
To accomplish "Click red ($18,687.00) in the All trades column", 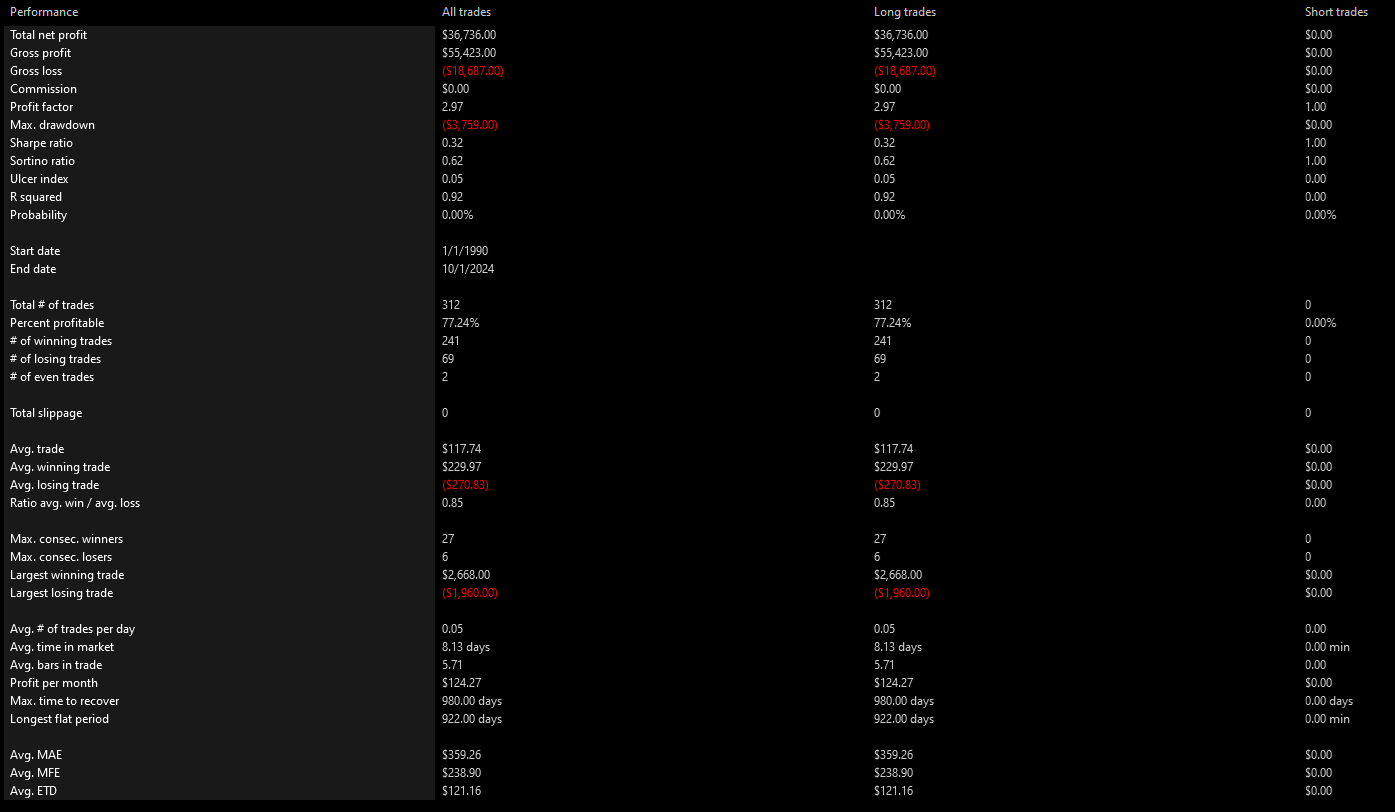I will tap(473, 71).
